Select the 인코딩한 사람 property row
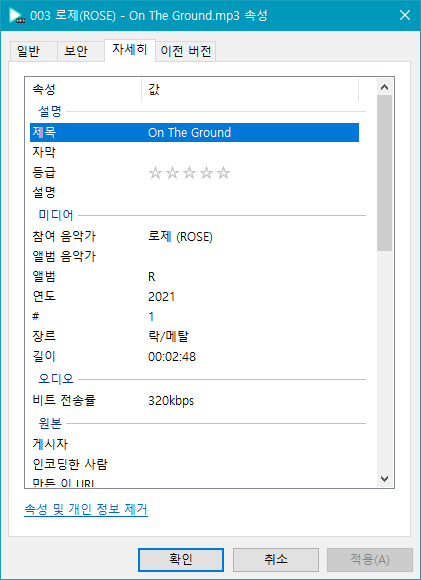Viewport: 421px width, 580px height. 194,464
